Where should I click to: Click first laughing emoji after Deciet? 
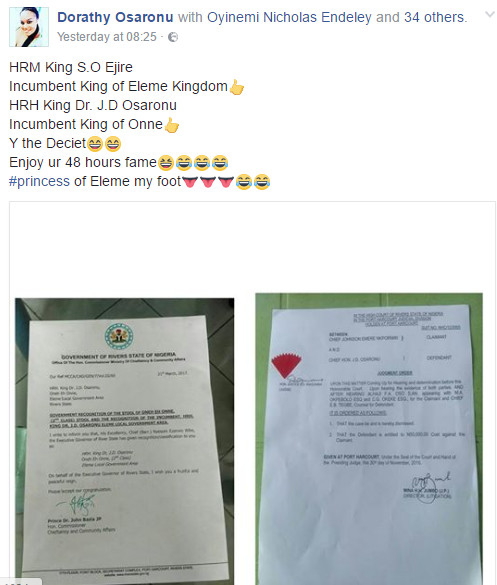pos(95,144)
